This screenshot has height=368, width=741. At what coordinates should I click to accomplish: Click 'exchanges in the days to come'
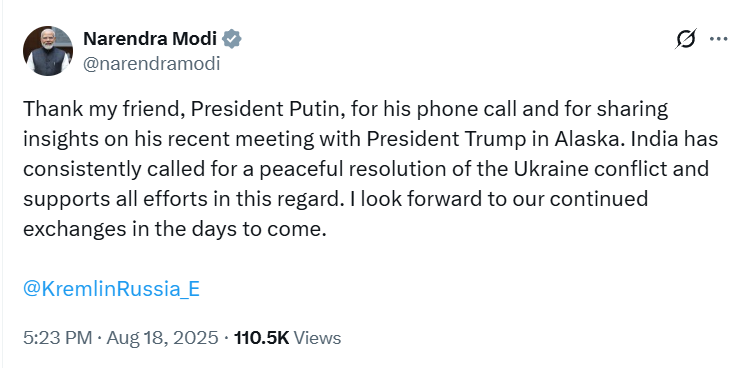pyautogui.click(x=175, y=230)
